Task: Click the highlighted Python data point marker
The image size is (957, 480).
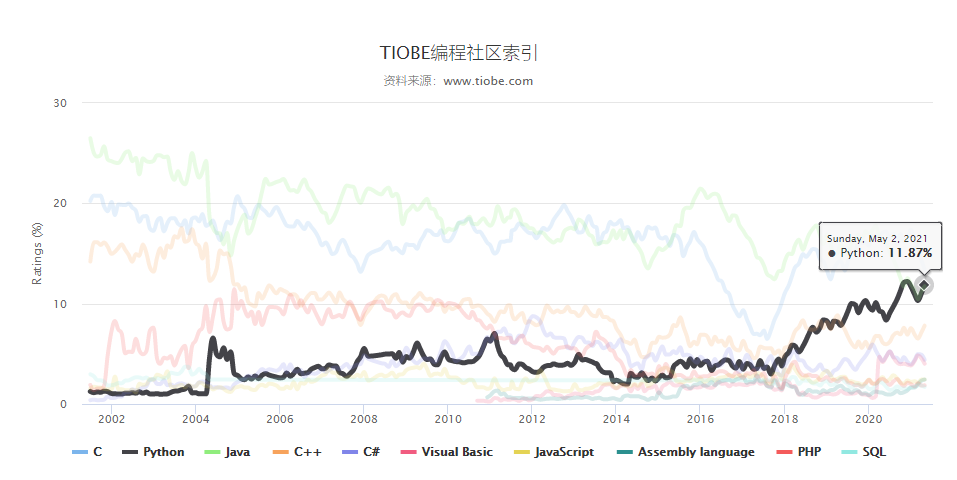Action: point(924,285)
